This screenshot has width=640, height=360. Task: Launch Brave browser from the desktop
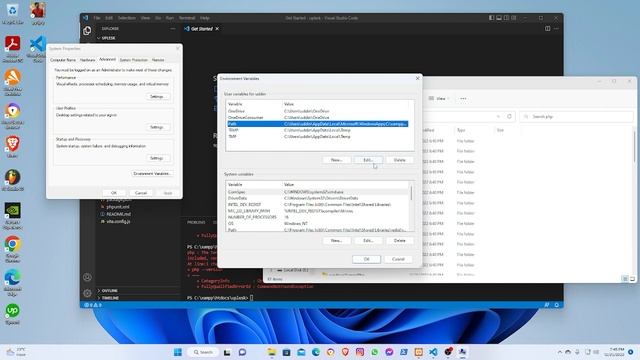coord(13,147)
